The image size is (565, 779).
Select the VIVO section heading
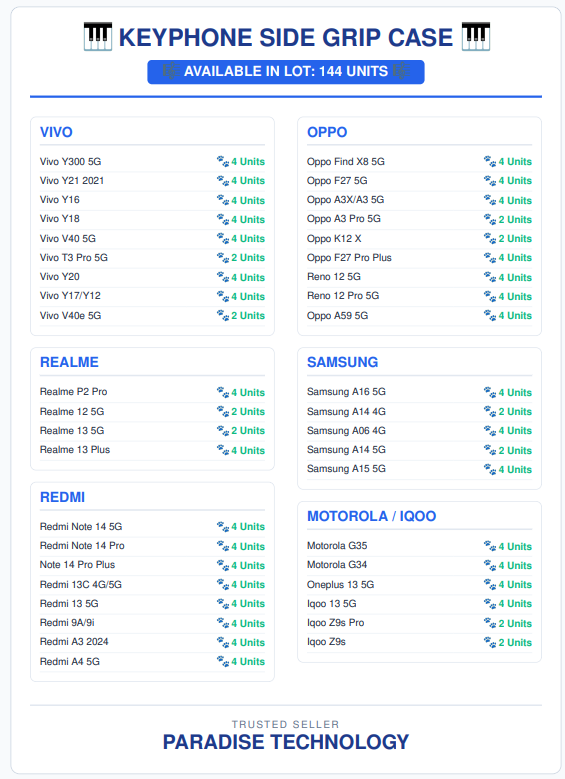[56, 132]
